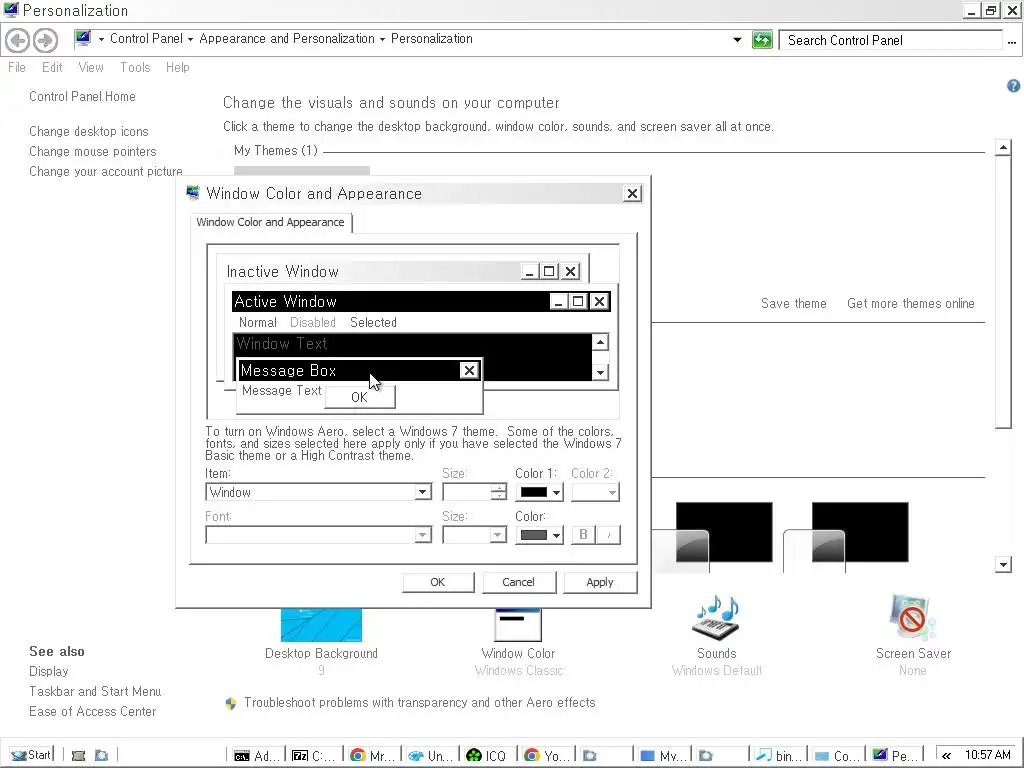
Task: Open address bar history dropdown arrow
Action: pyautogui.click(x=737, y=40)
